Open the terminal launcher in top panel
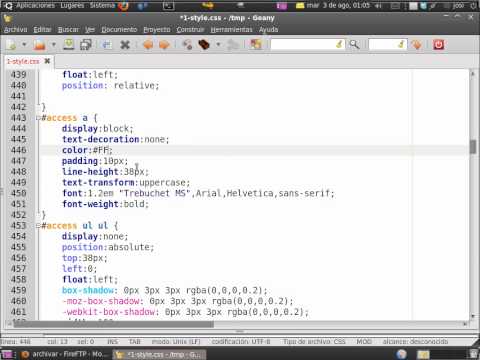This screenshot has height=360, width=480. coord(168,6)
